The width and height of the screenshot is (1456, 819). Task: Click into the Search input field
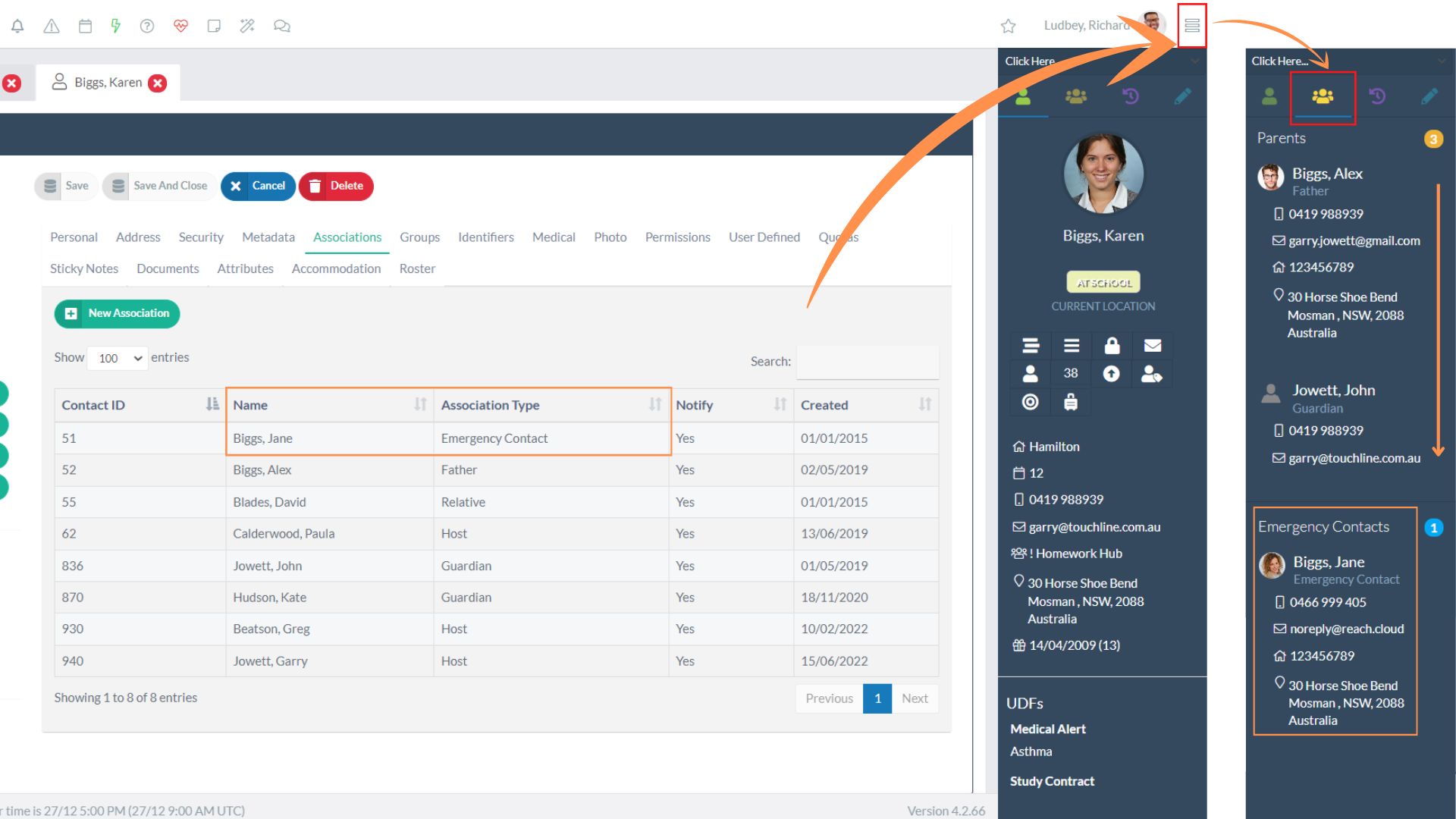pos(868,362)
